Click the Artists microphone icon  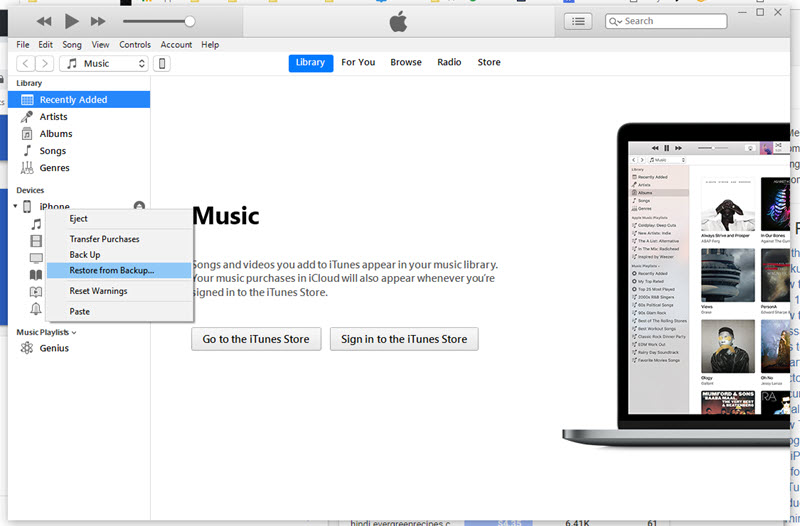click(27, 117)
